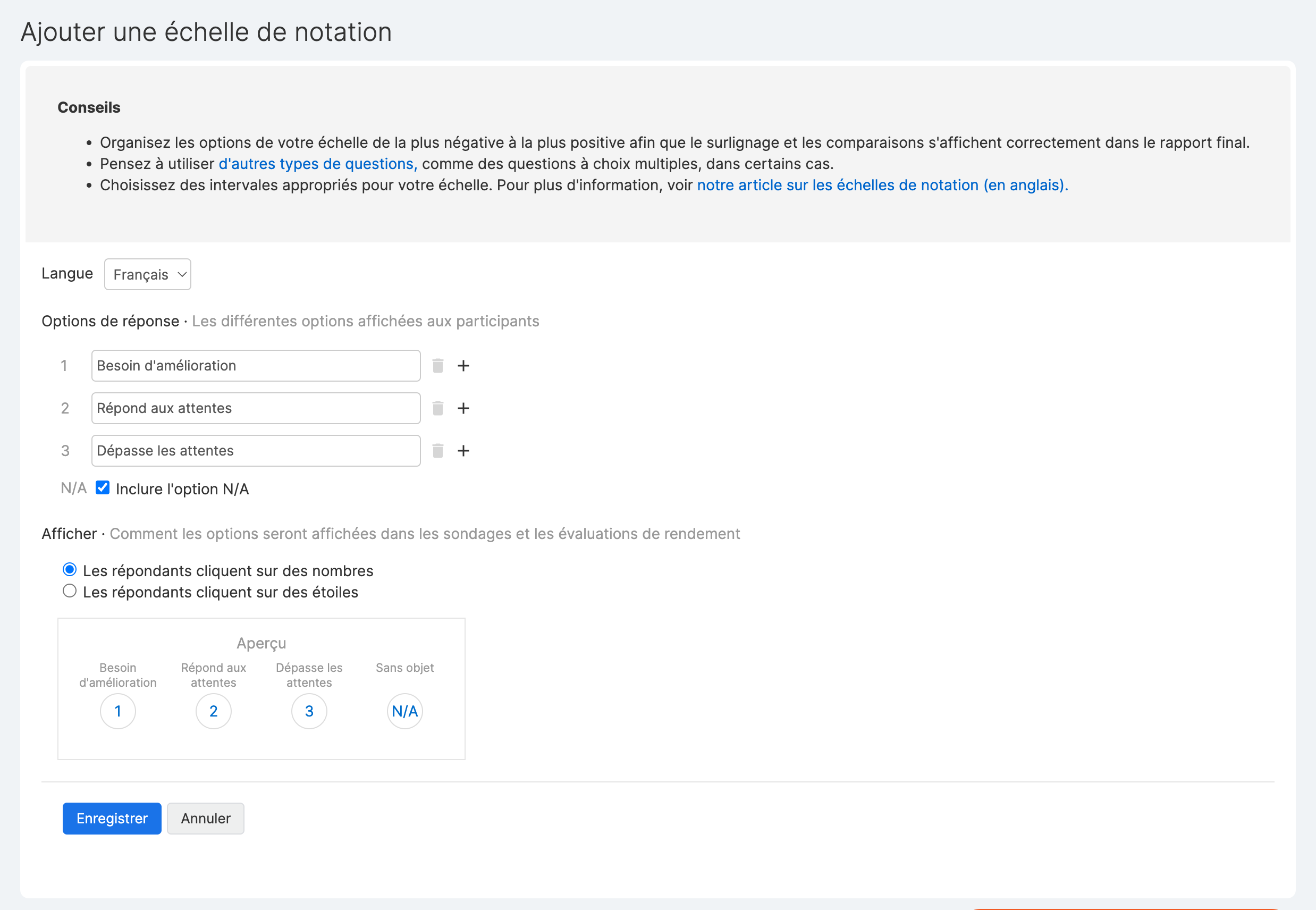Viewport: 1316px width, 910px height.
Task: Click Répond aux attentes text field
Action: click(256, 408)
